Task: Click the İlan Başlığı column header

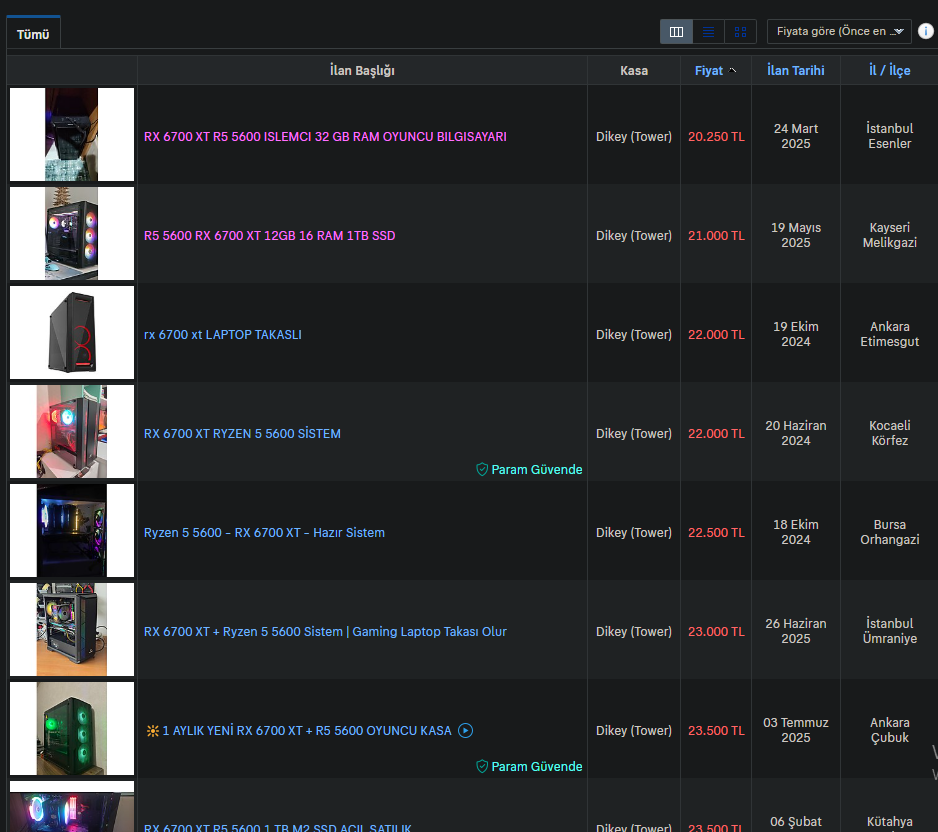Action: coord(362,71)
